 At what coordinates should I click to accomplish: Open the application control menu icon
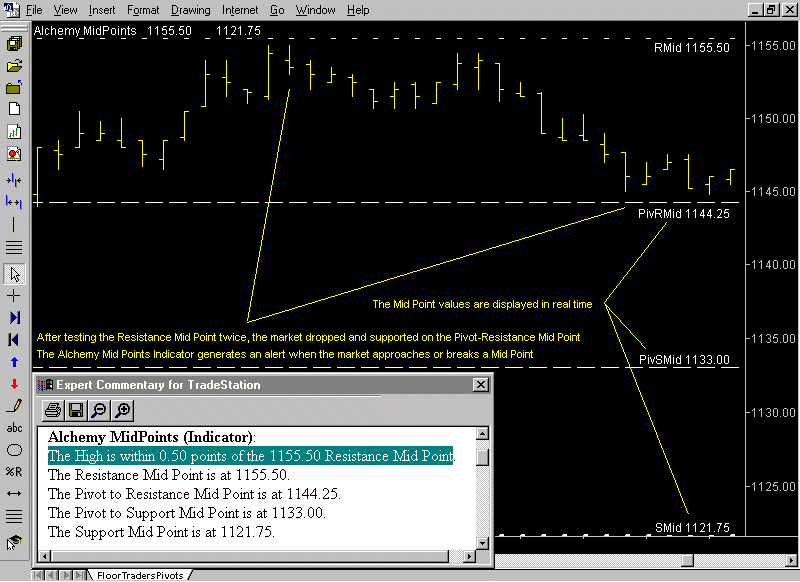pos(12,10)
